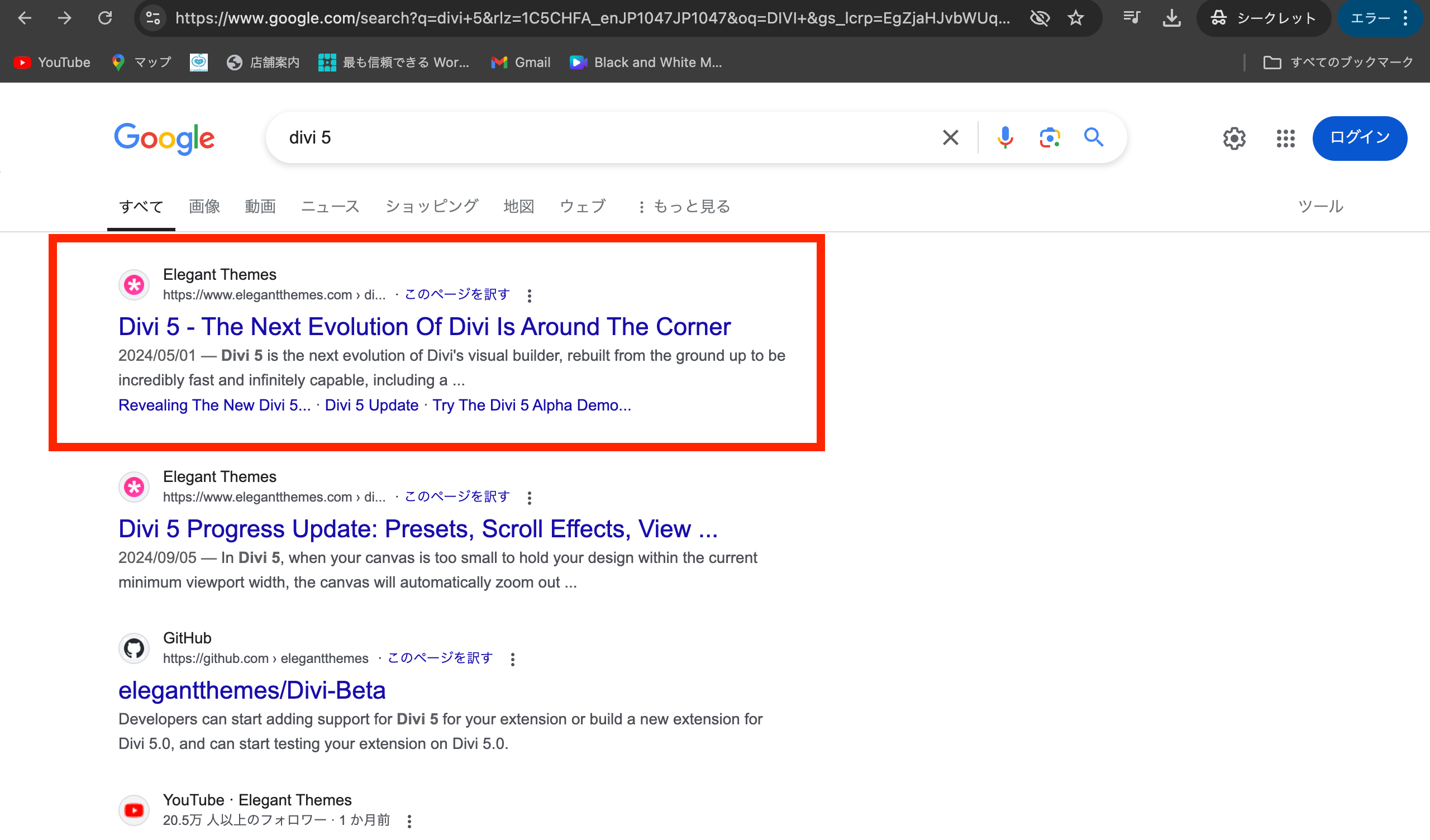Open site information icon in address bar
Image resolution: width=1430 pixels, height=840 pixels.
153,18
